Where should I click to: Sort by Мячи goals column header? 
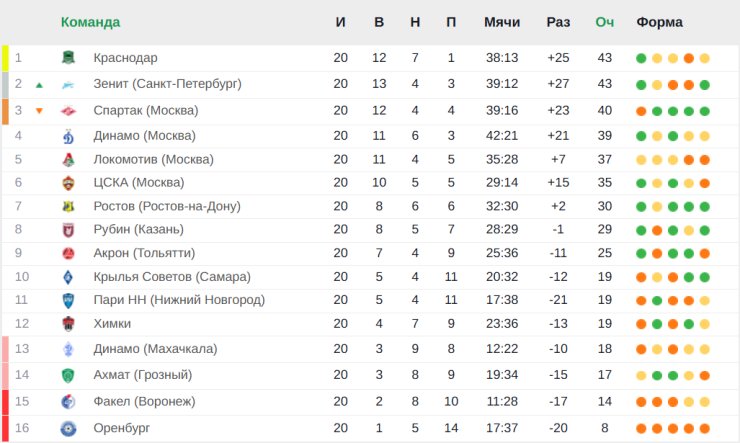(x=501, y=22)
